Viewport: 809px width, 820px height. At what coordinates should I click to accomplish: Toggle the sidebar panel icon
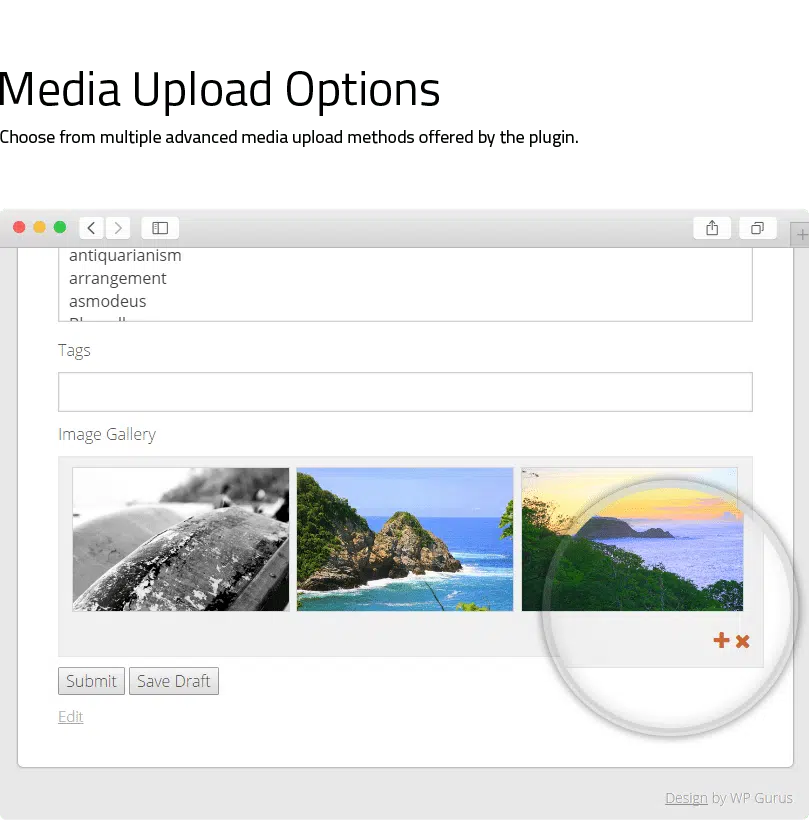(160, 228)
